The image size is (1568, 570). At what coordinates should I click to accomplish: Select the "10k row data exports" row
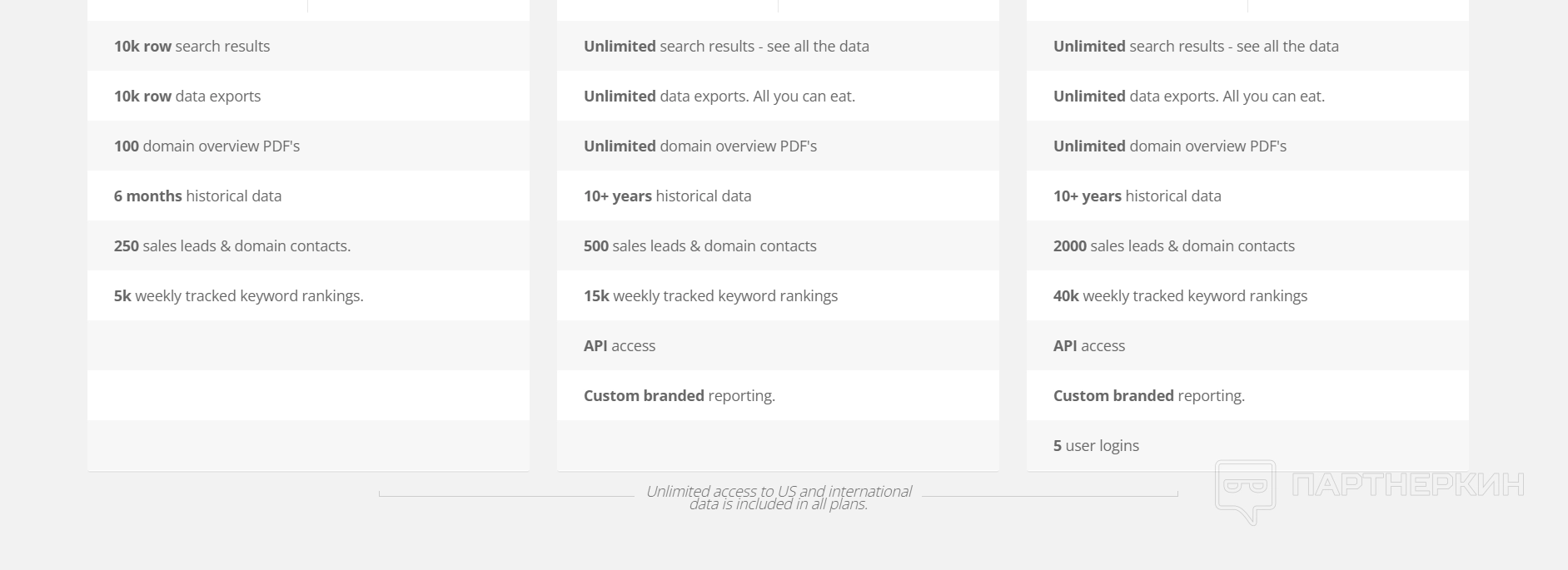[x=187, y=97]
